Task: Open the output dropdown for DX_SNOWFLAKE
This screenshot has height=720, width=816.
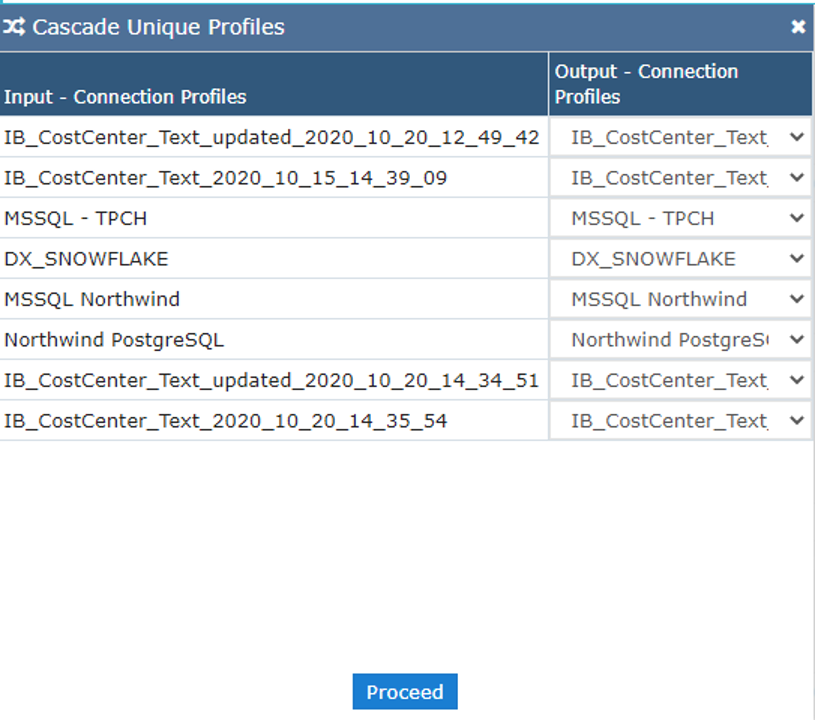Action: [795, 258]
